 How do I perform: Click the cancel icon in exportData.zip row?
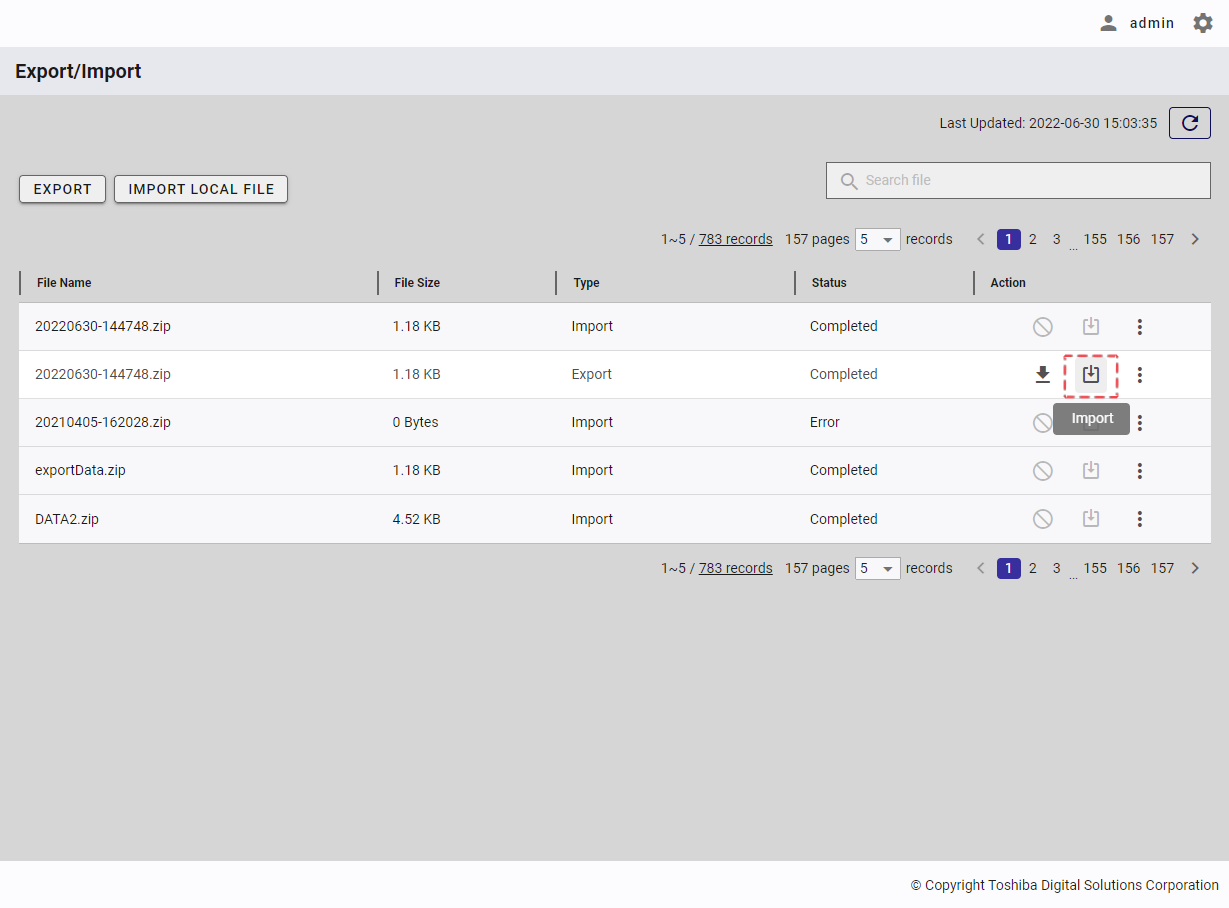(x=1042, y=471)
